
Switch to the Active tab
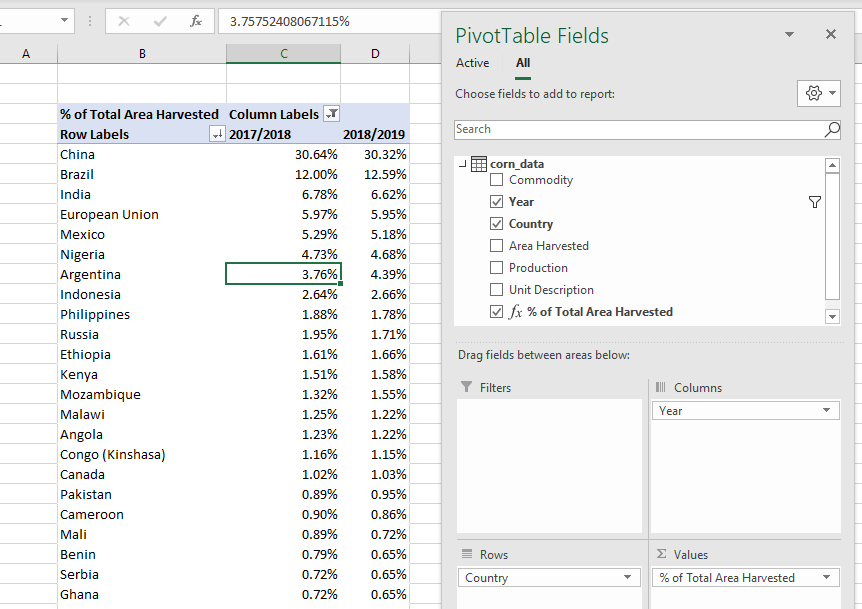click(x=472, y=63)
